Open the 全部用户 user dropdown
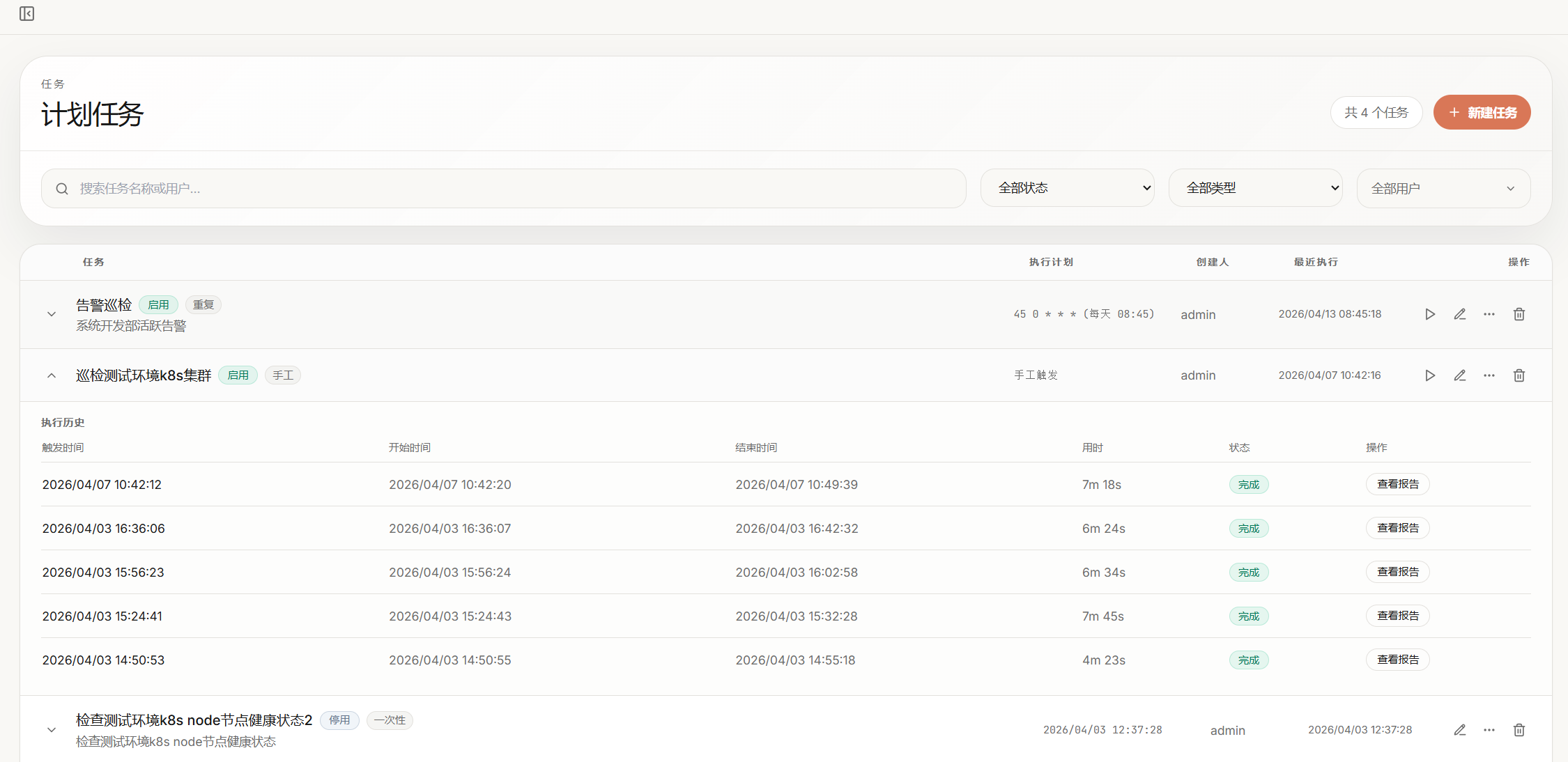Screen dimensions: 1568x762 click(x=1443, y=188)
